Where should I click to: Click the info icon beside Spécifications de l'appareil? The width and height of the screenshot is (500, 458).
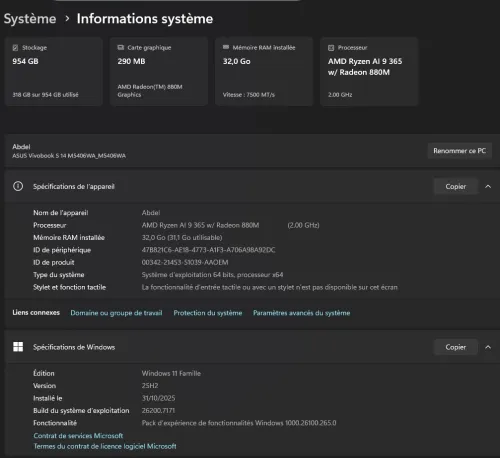18,186
